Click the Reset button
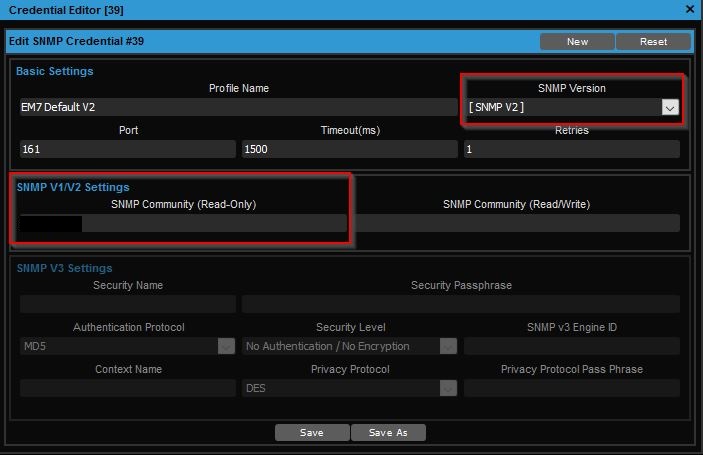Viewport: 703px width, 455px height. [653, 42]
